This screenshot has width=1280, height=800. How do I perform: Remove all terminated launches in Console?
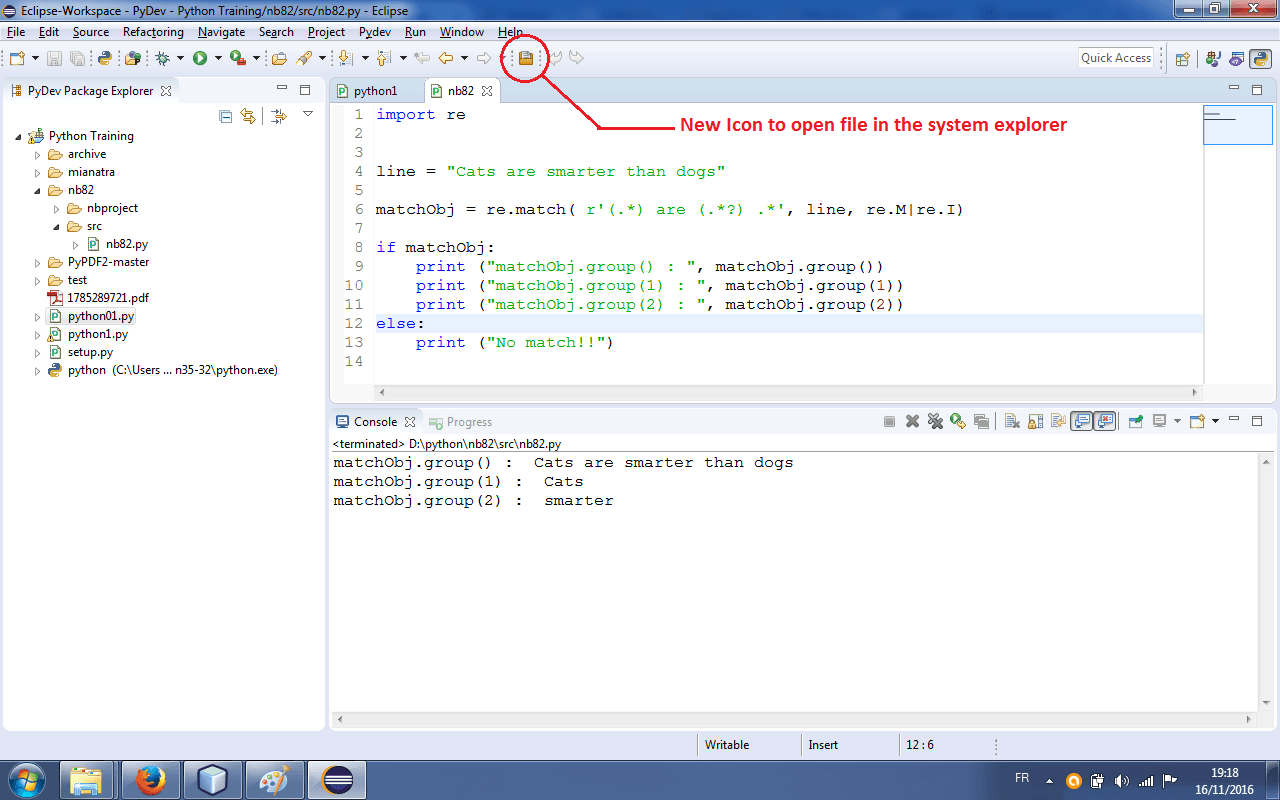pyautogui.click(x=935, y=422)
